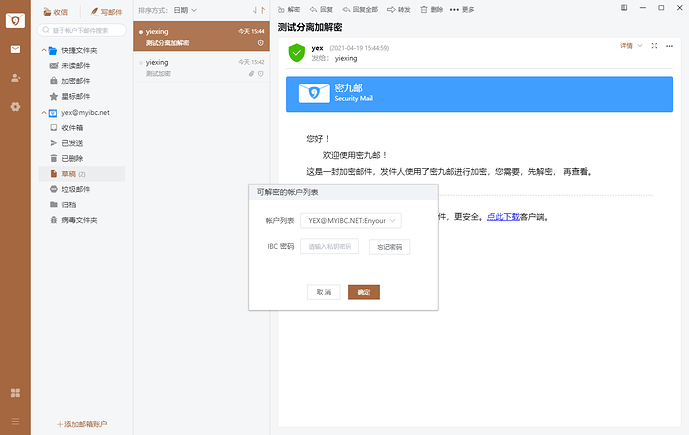689x435 pixels.
Task: Collapse the yex@myibc.net account tree
Action: [44, 112]
